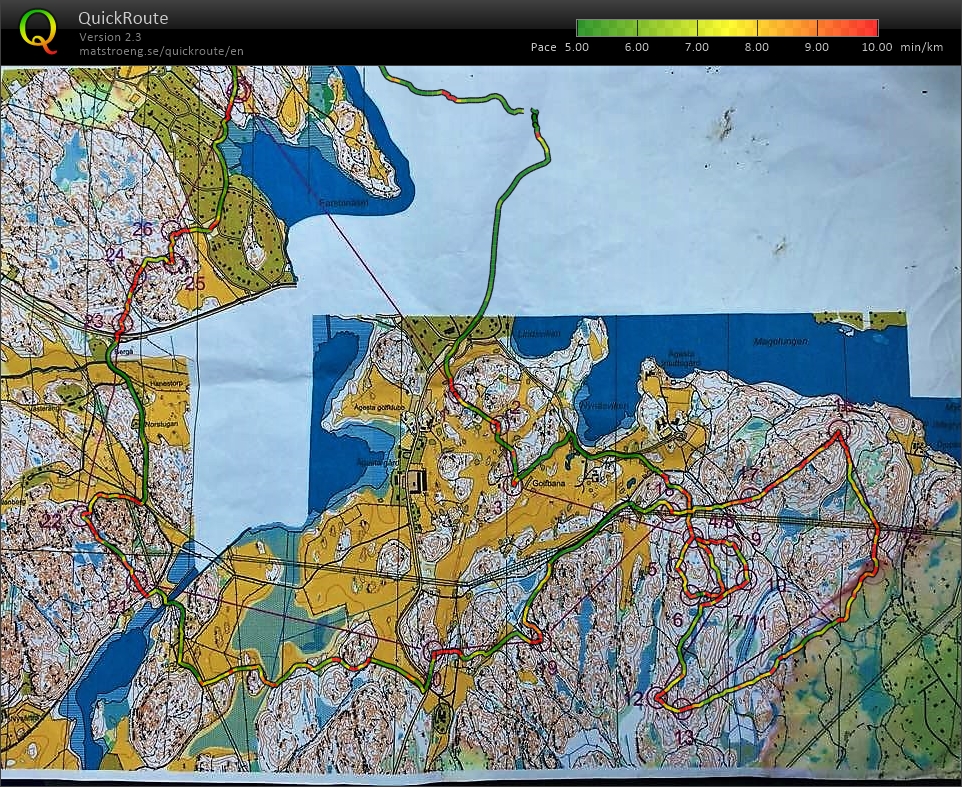962x787 pixels.
Task: Click control number 3 near Golfbana
Action: [498, 507]
